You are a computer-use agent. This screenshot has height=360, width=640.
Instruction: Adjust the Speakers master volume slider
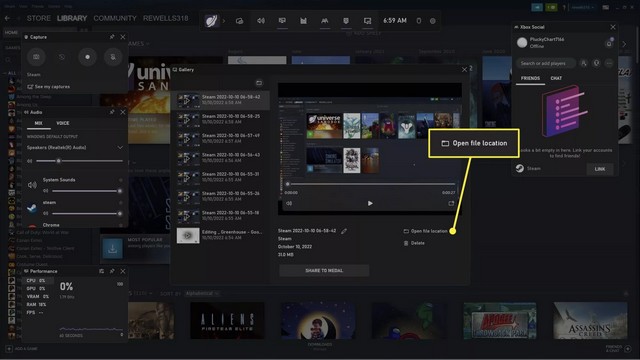(x=80, y=161)
